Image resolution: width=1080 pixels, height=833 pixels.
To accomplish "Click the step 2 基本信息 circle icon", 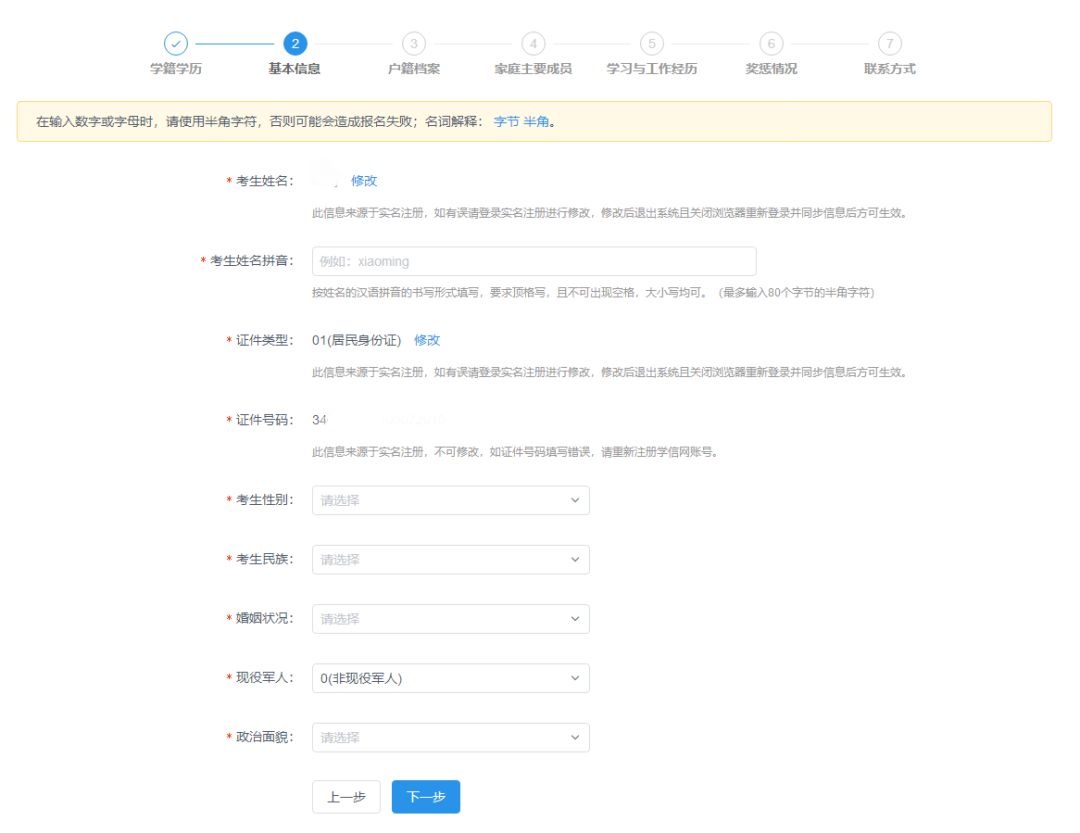I will tap(293, 44).
